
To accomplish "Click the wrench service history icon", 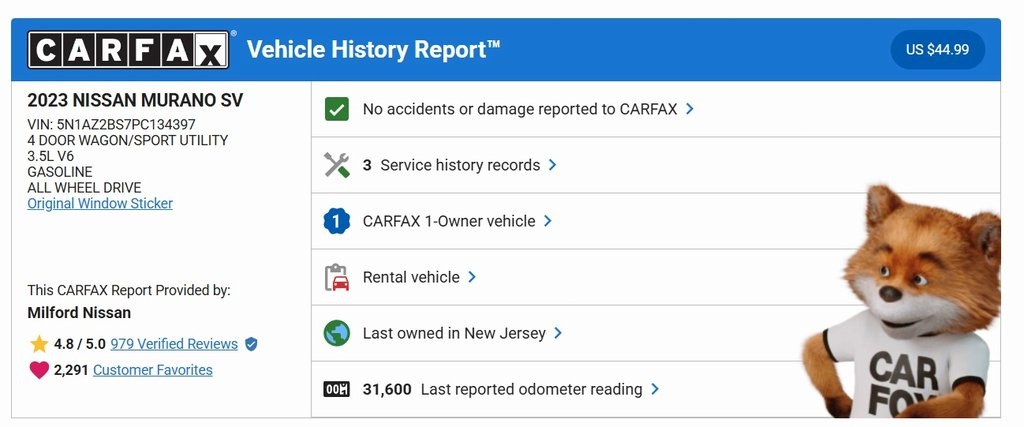I will click(337, 165).
